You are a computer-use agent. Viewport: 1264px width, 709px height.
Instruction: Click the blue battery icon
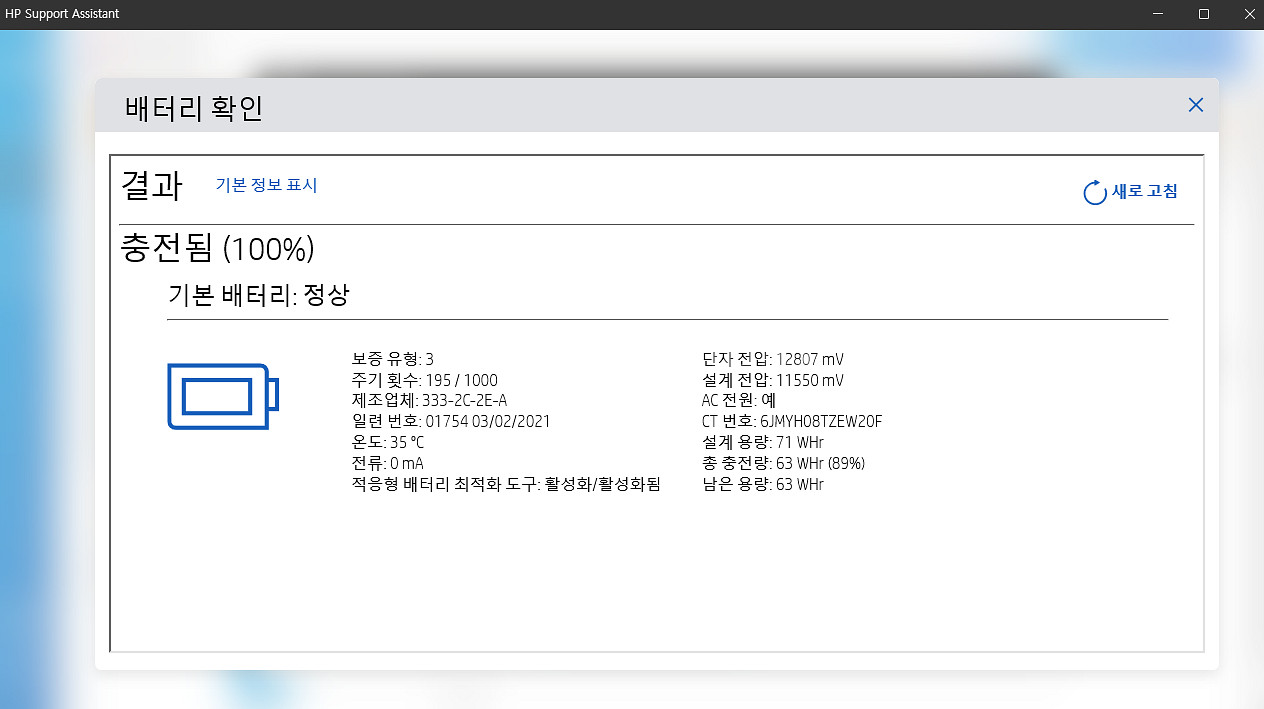[x=223, y=396]
